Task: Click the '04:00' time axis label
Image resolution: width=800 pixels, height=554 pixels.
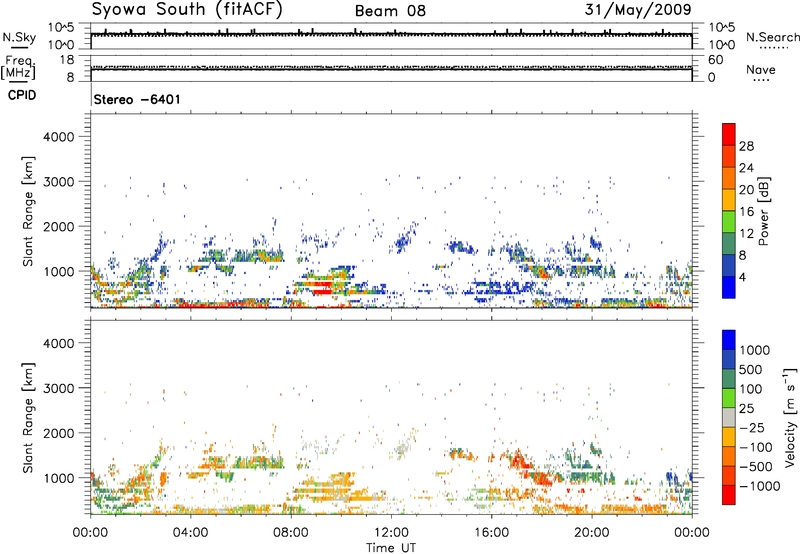Action: pyautogui.click(x=190, y=533)
